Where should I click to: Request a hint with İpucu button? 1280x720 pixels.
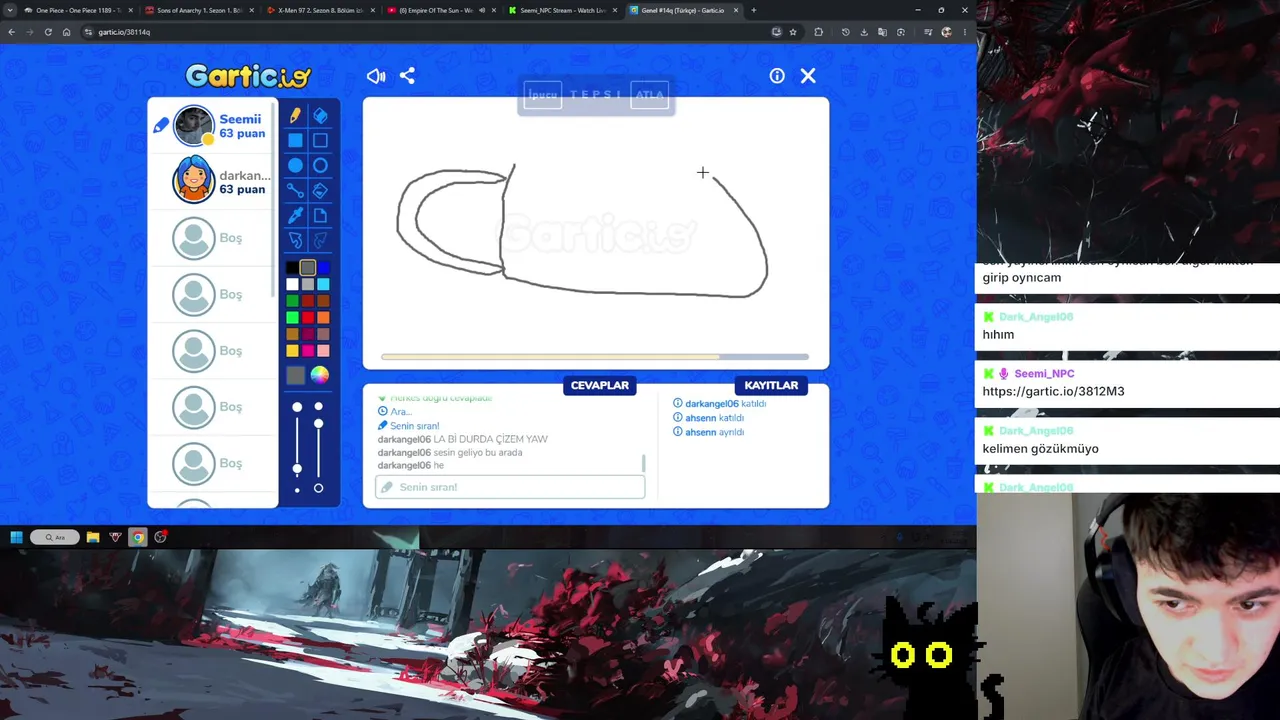point(543,95)
